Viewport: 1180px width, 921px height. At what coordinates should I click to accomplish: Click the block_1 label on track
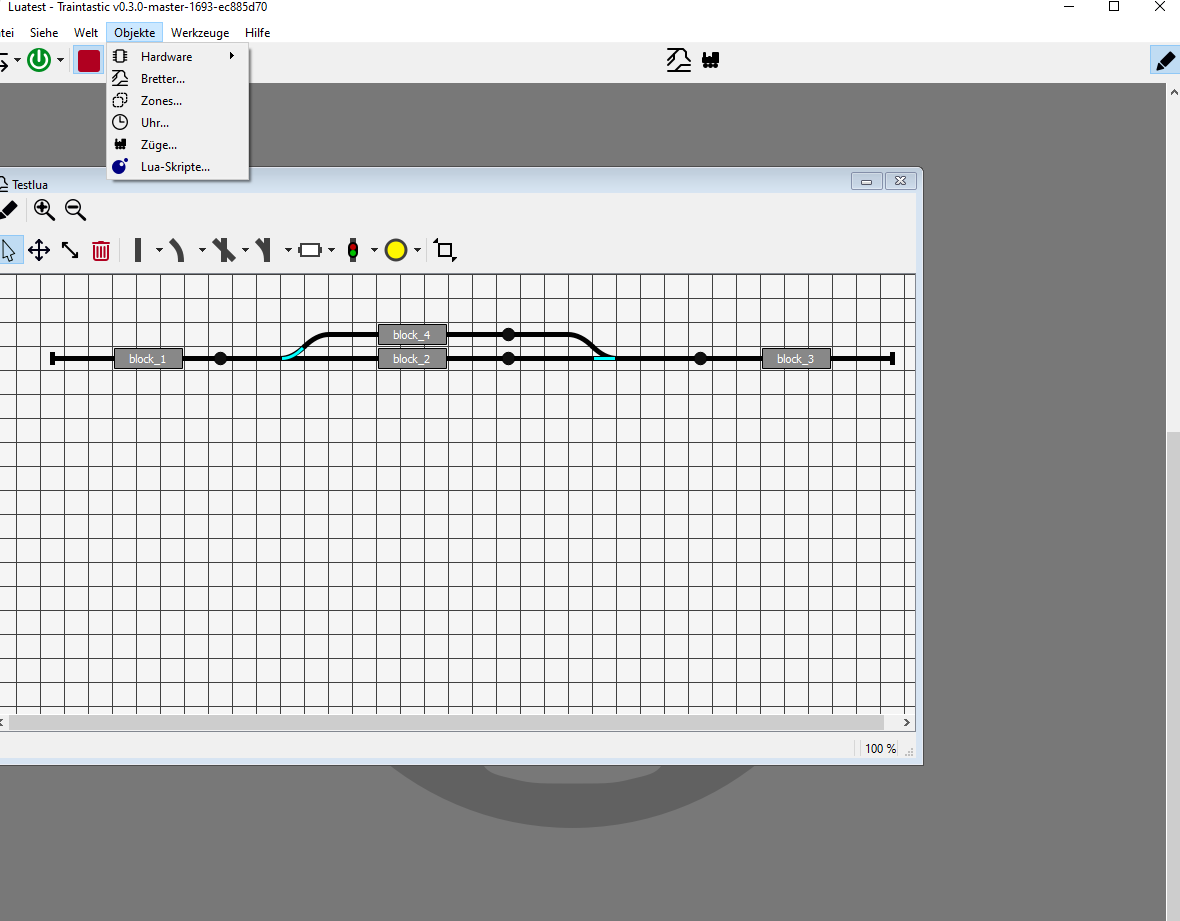coord(148,359)
